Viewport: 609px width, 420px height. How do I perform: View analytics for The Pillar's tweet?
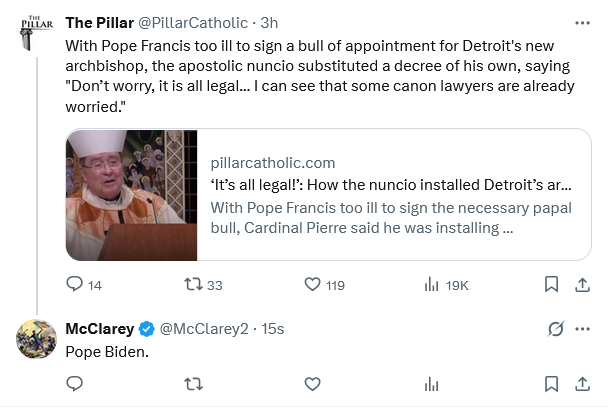tap(432, 285)
